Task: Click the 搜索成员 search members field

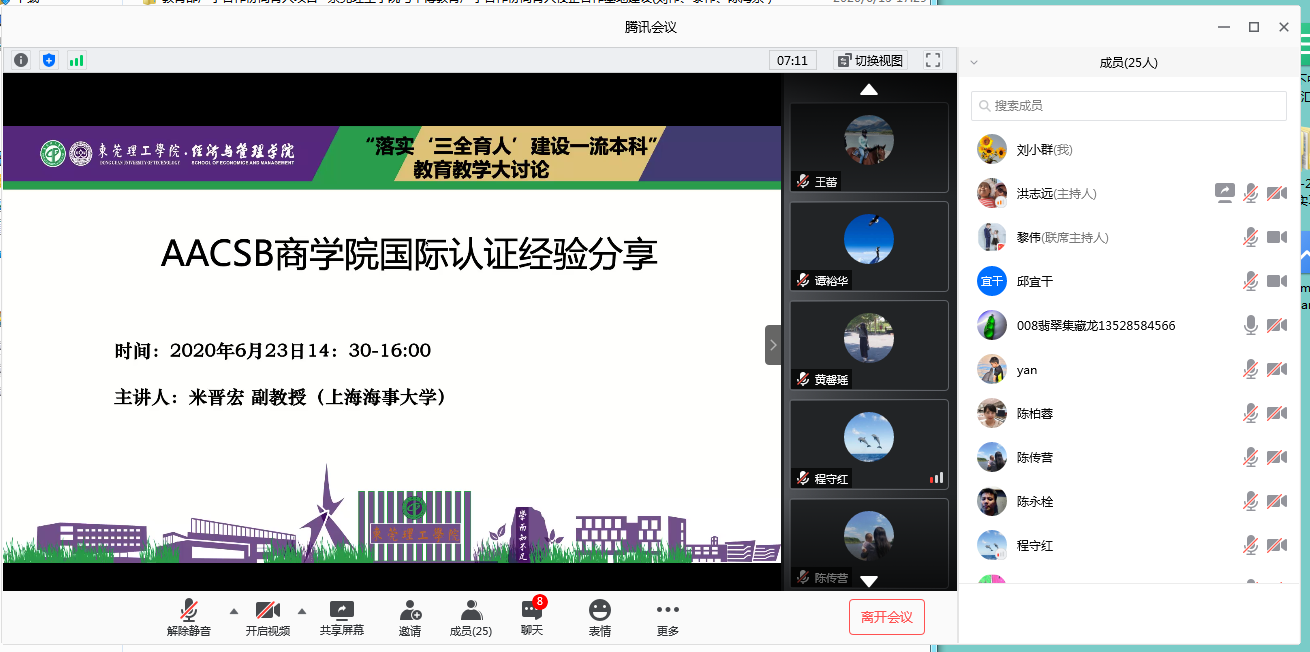Action: tap(1129, 106)
